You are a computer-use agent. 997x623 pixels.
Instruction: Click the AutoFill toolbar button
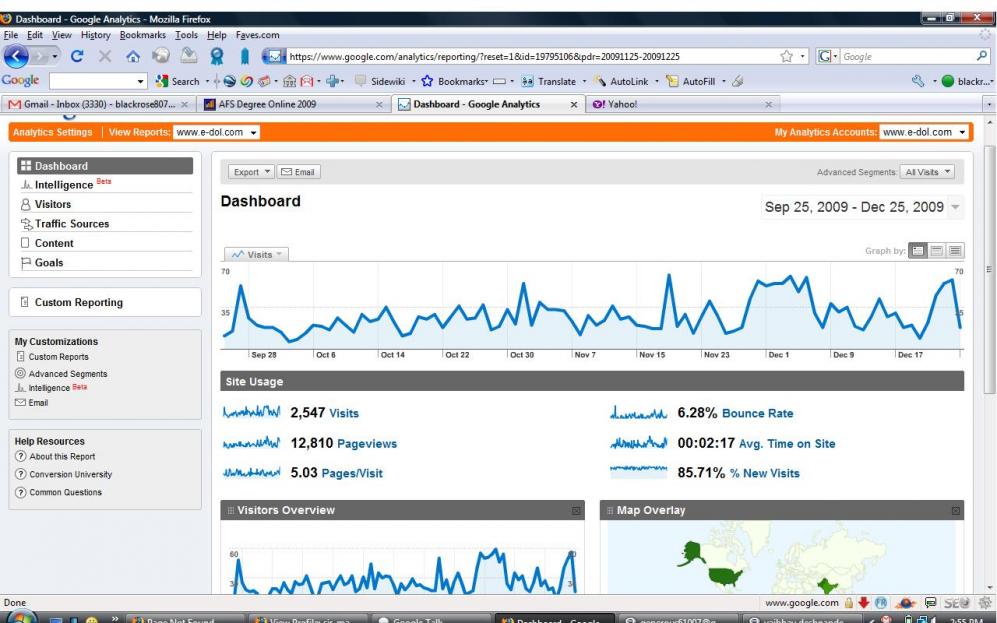point(691,81)
